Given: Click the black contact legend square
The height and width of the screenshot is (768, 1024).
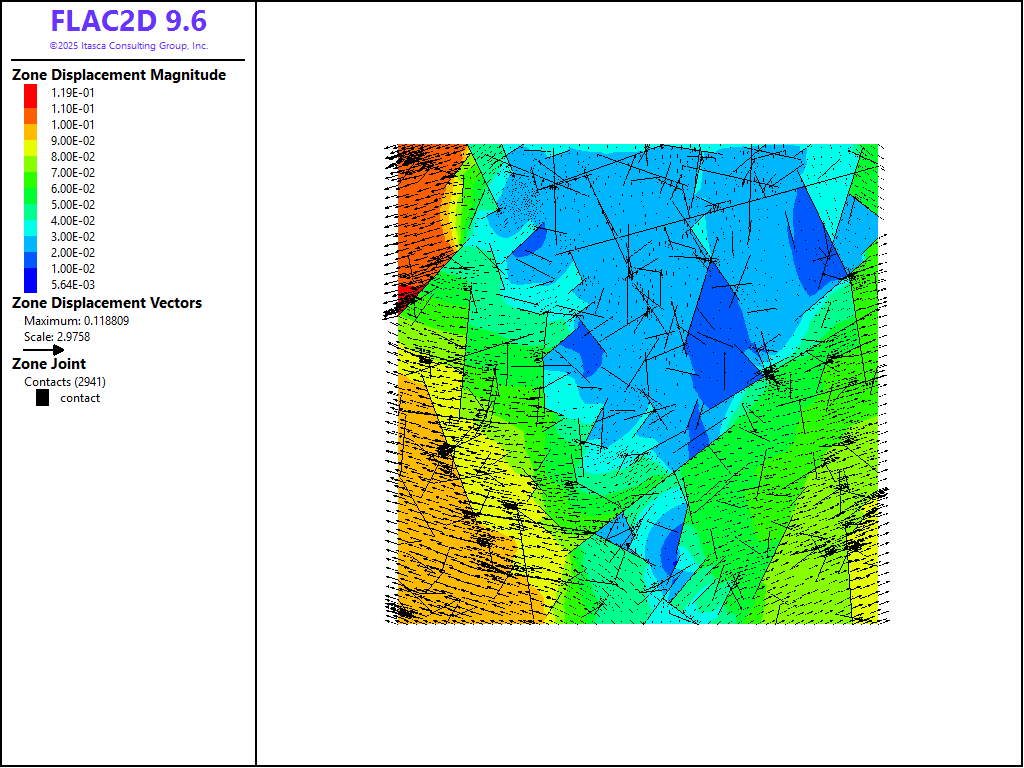Looking at the screenshot, I should point(42,398).
